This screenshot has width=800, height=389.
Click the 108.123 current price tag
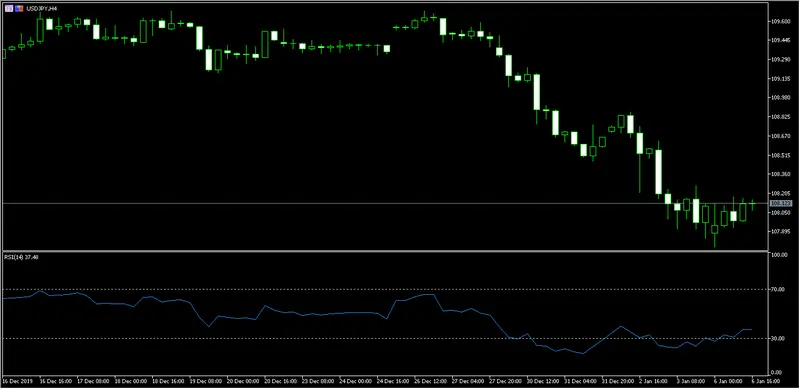pos(781,203)
